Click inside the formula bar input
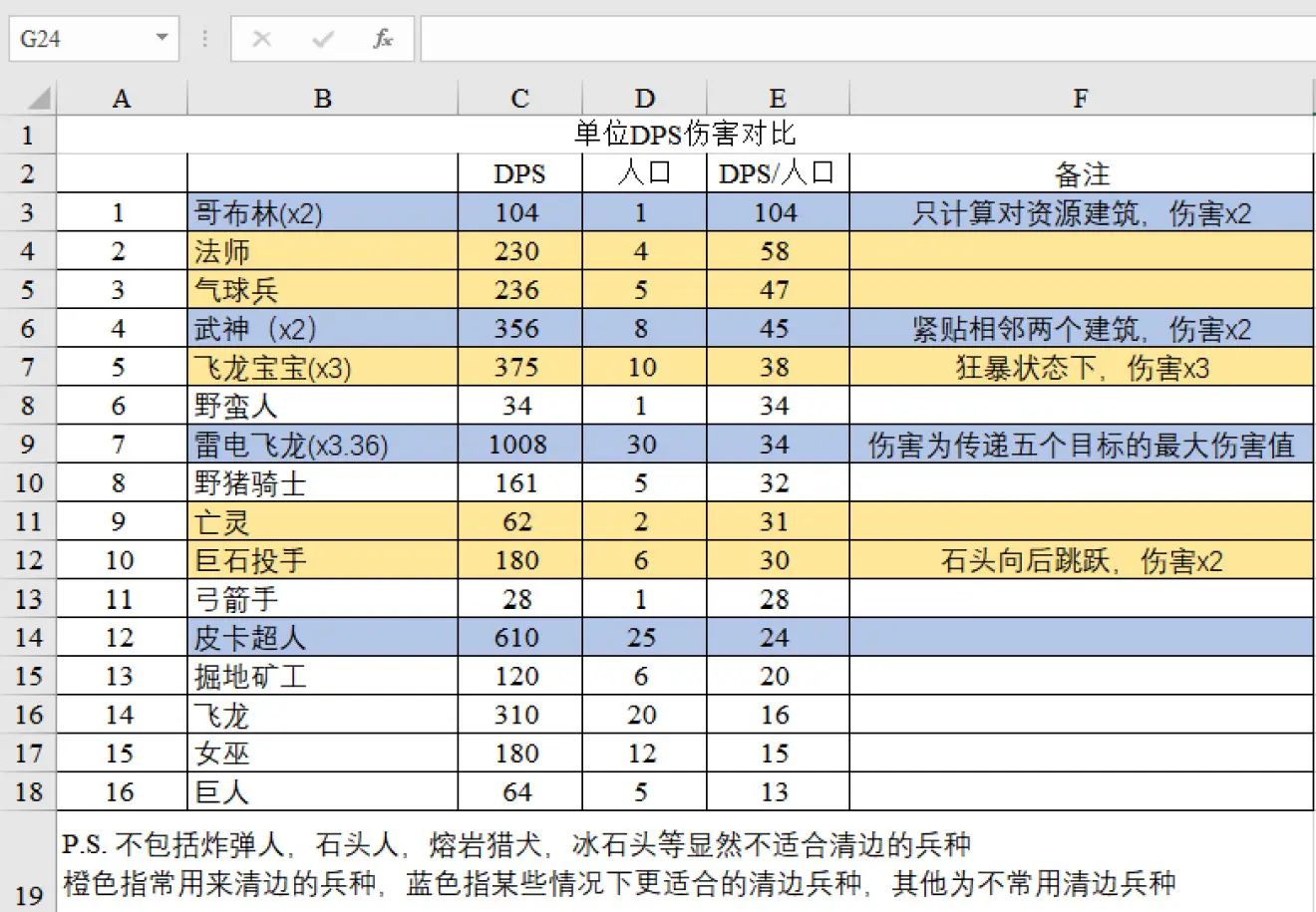1316x912 pixels. click(x=867, y=39)
